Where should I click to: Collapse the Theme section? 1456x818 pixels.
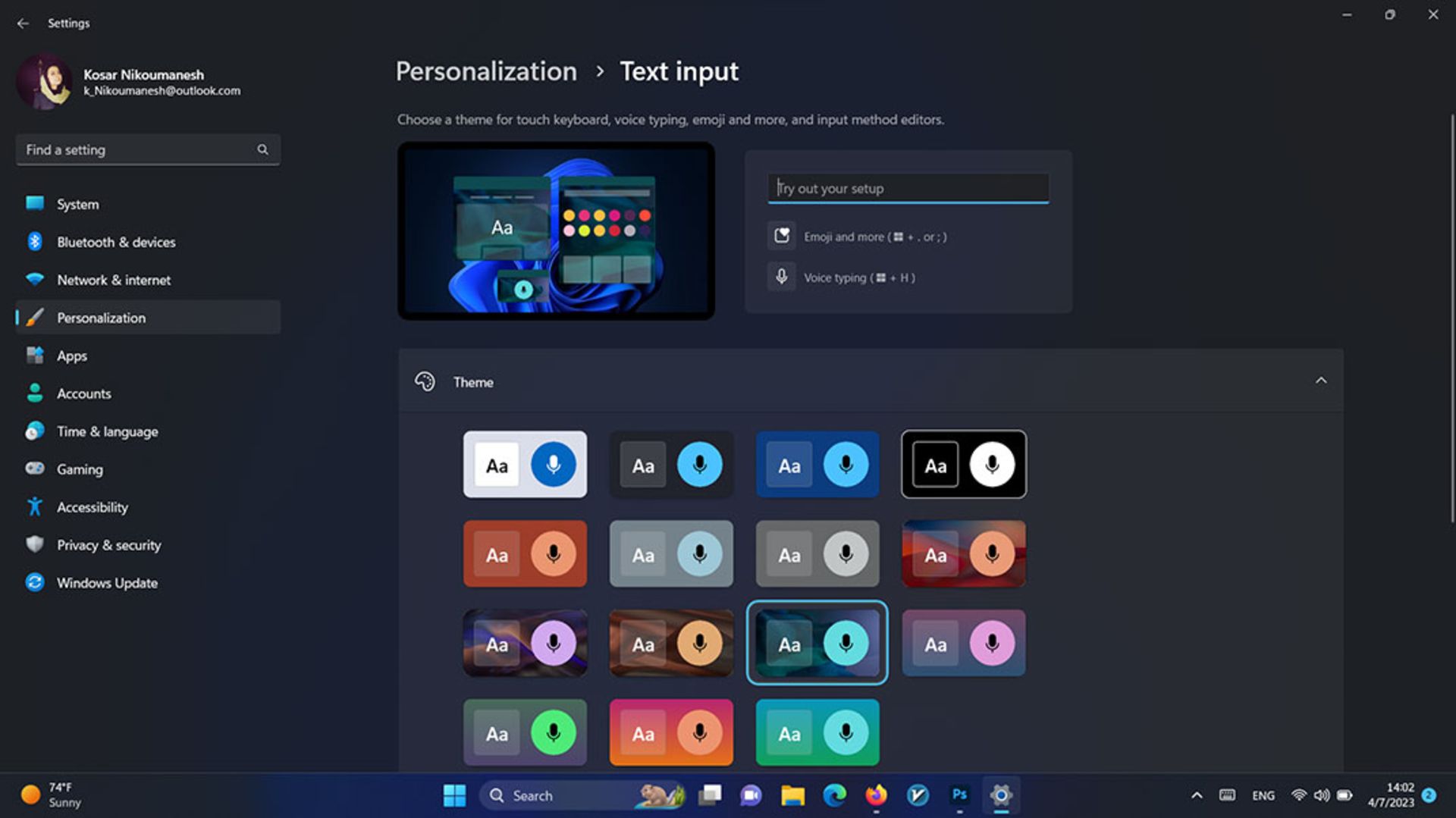click(x=1323, y=381)
